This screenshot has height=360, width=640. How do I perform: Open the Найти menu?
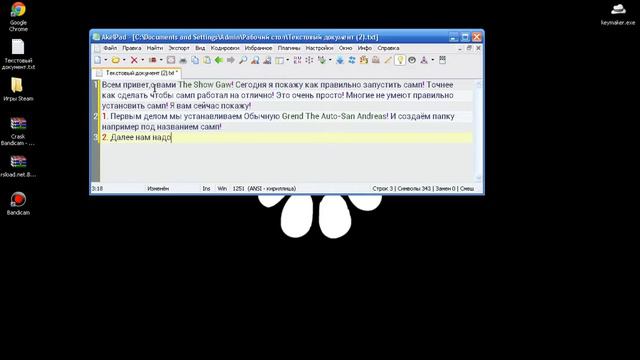pos(155,48)
